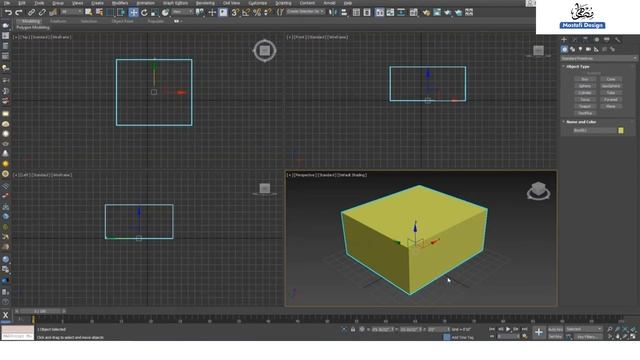Image resolution: width=640 pixels, height=360 pixels.
Task: Open the Motion command panel tab
Action: click(x=596, y=40)
